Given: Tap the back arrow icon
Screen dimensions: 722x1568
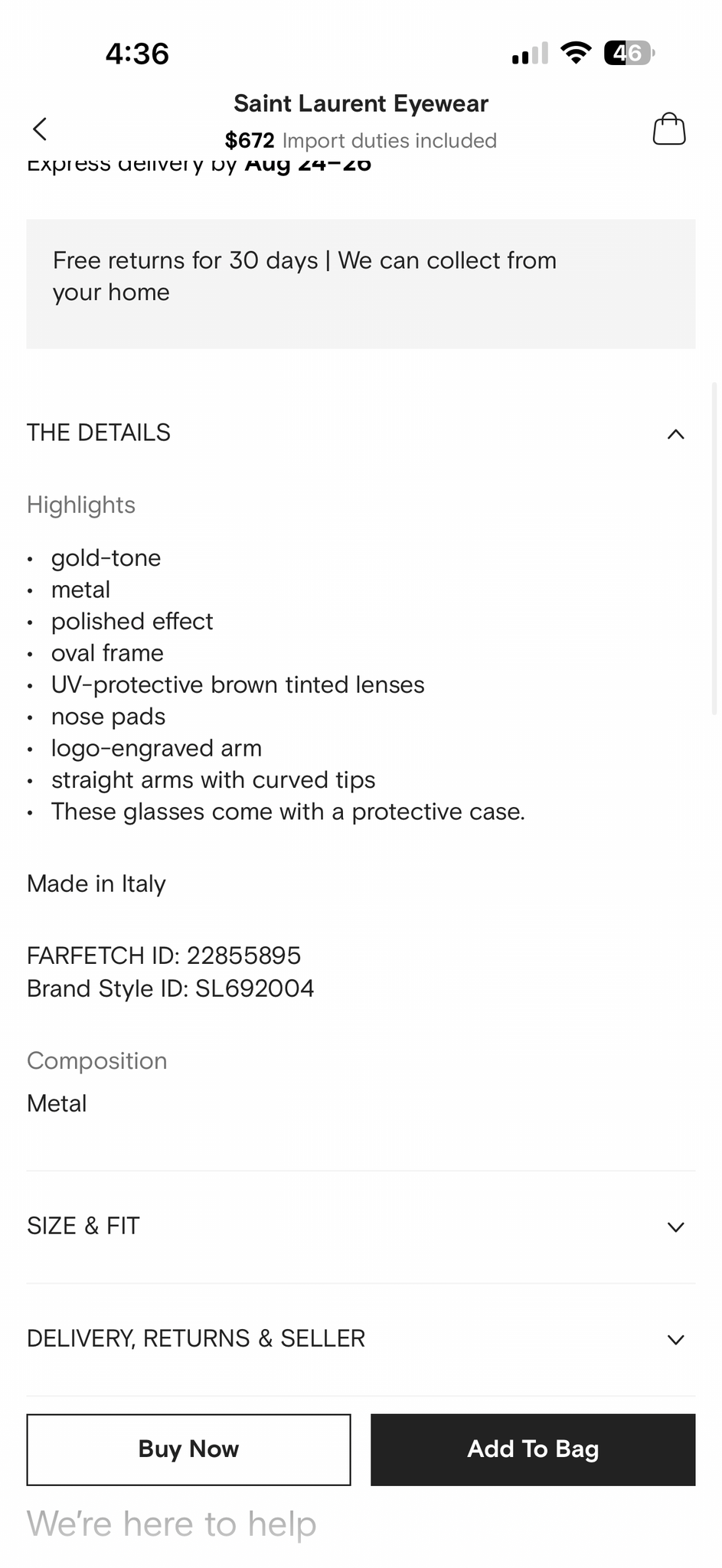Looking at the screenshot, I should click(x=40, y=129).
